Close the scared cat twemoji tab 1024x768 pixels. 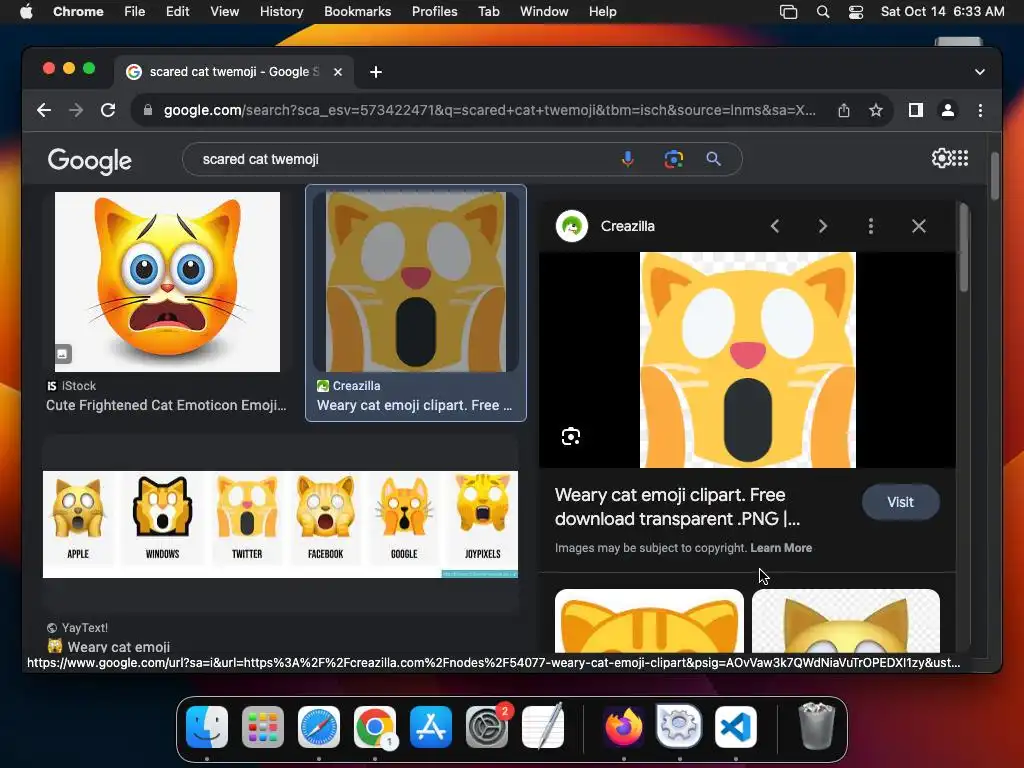pos(338,72)
